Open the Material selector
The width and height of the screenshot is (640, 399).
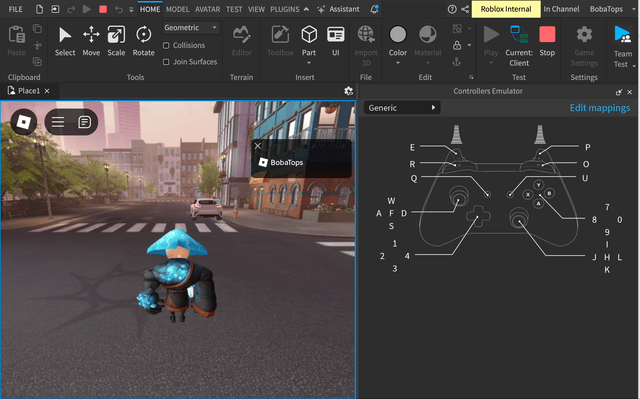[428, 41]
